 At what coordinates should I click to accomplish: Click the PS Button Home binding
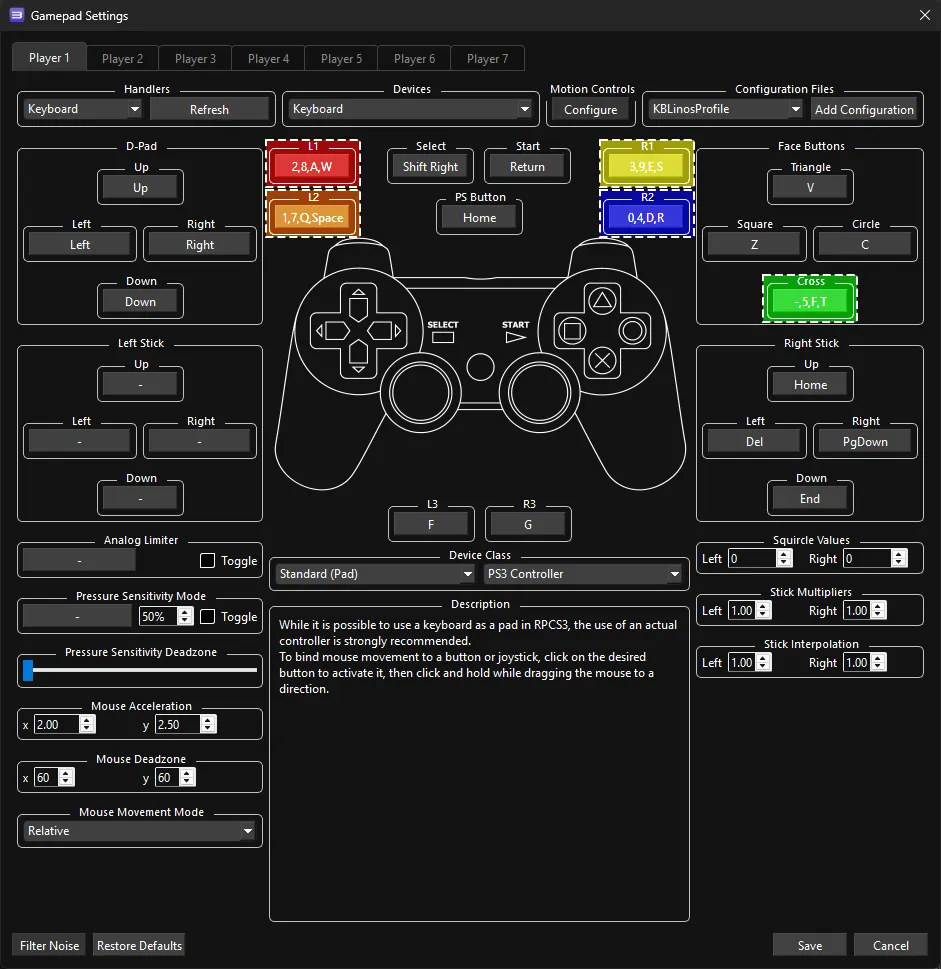479,218
